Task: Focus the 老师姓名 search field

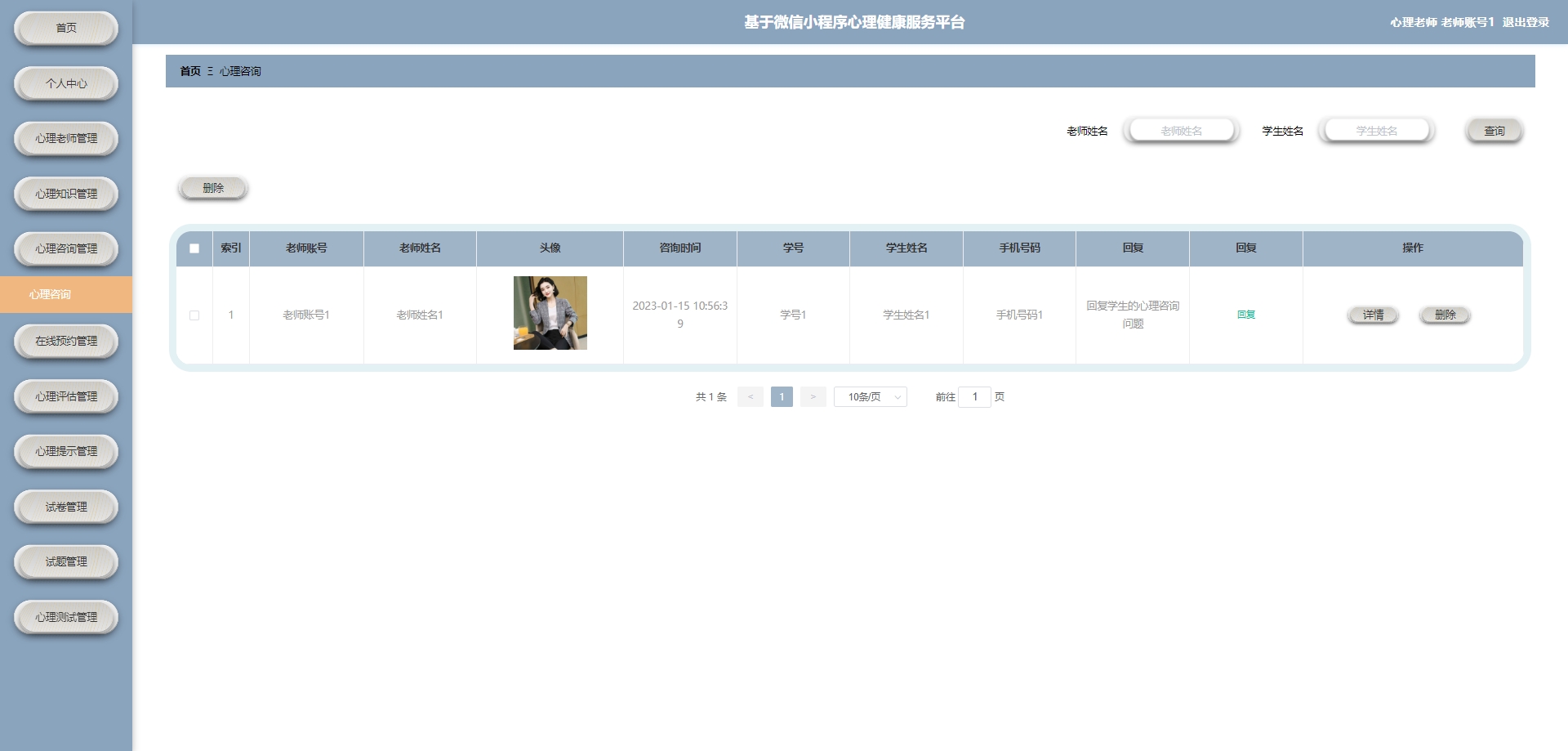Action: click(x=1181, y=131)
